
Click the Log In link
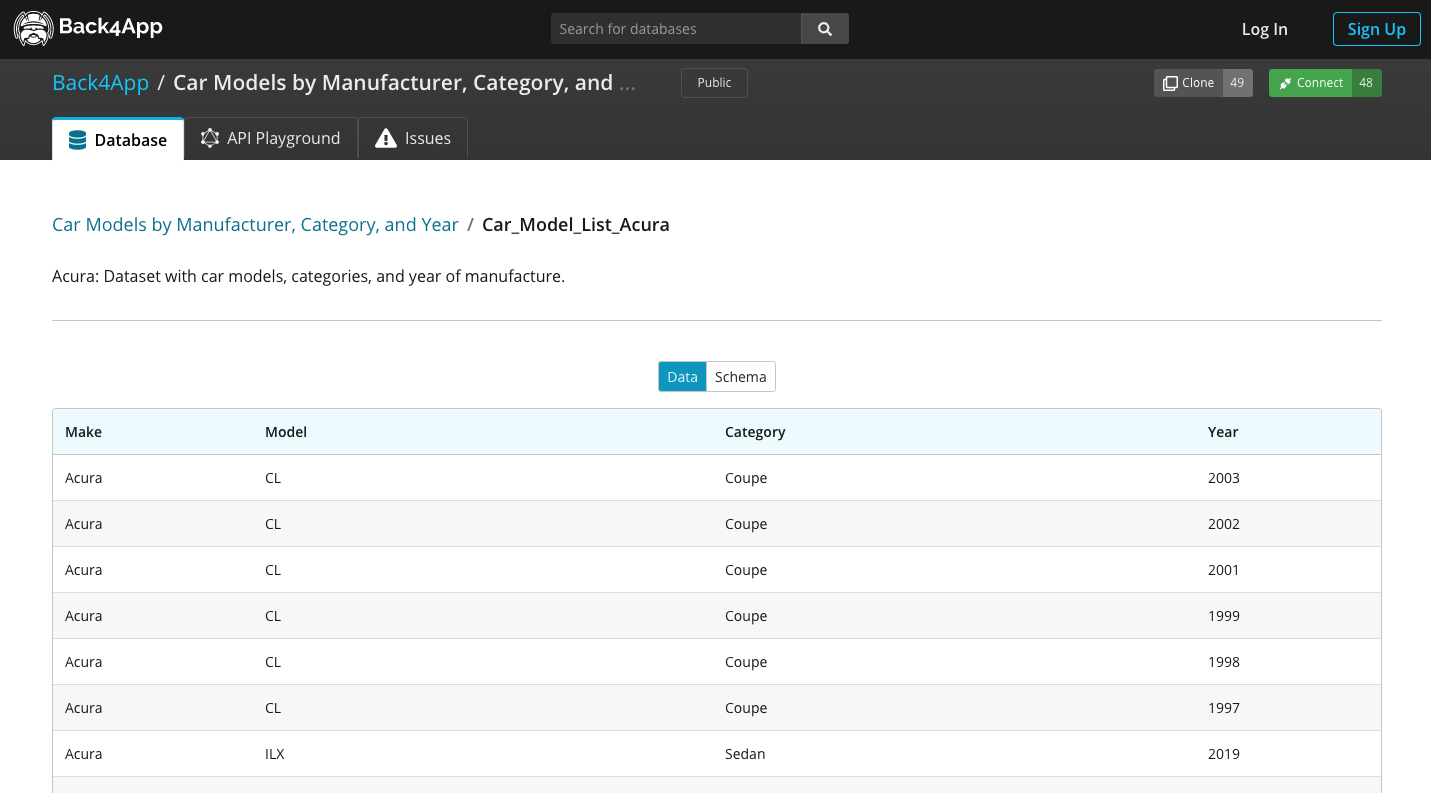(x=1264, y=29)
